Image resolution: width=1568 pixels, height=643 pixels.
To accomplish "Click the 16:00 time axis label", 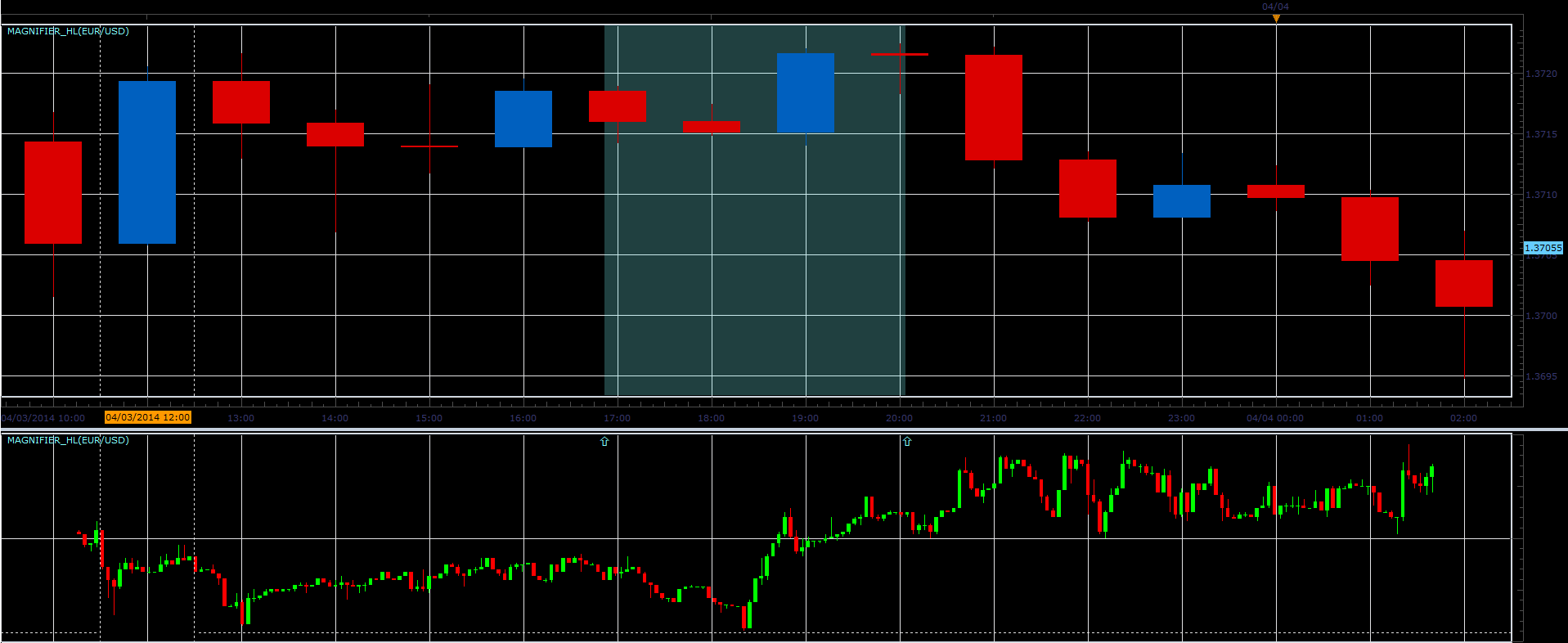I will pyautogui.click(x=523, y=418).
